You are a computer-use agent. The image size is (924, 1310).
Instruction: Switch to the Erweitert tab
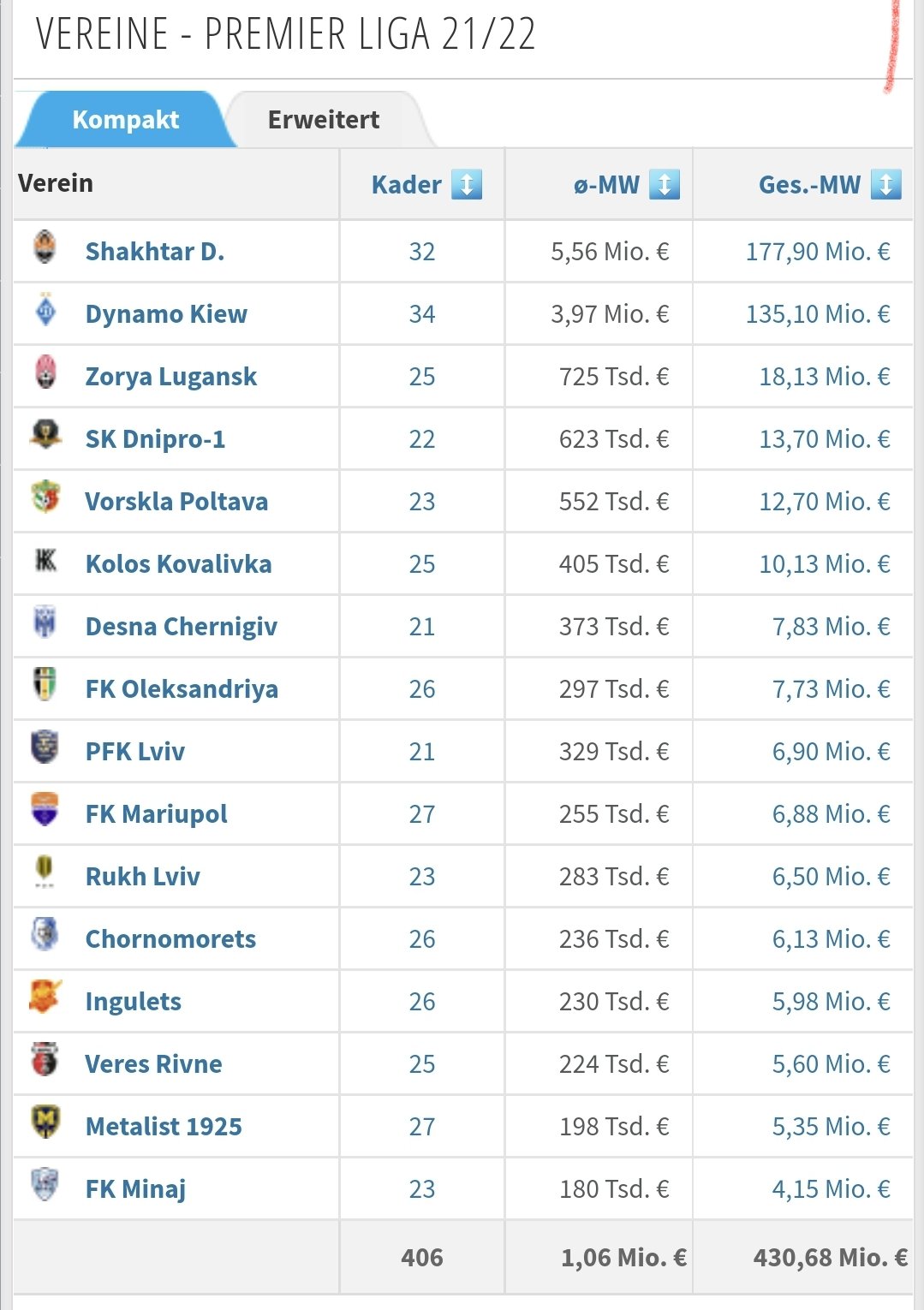click(x=324, y=120)
